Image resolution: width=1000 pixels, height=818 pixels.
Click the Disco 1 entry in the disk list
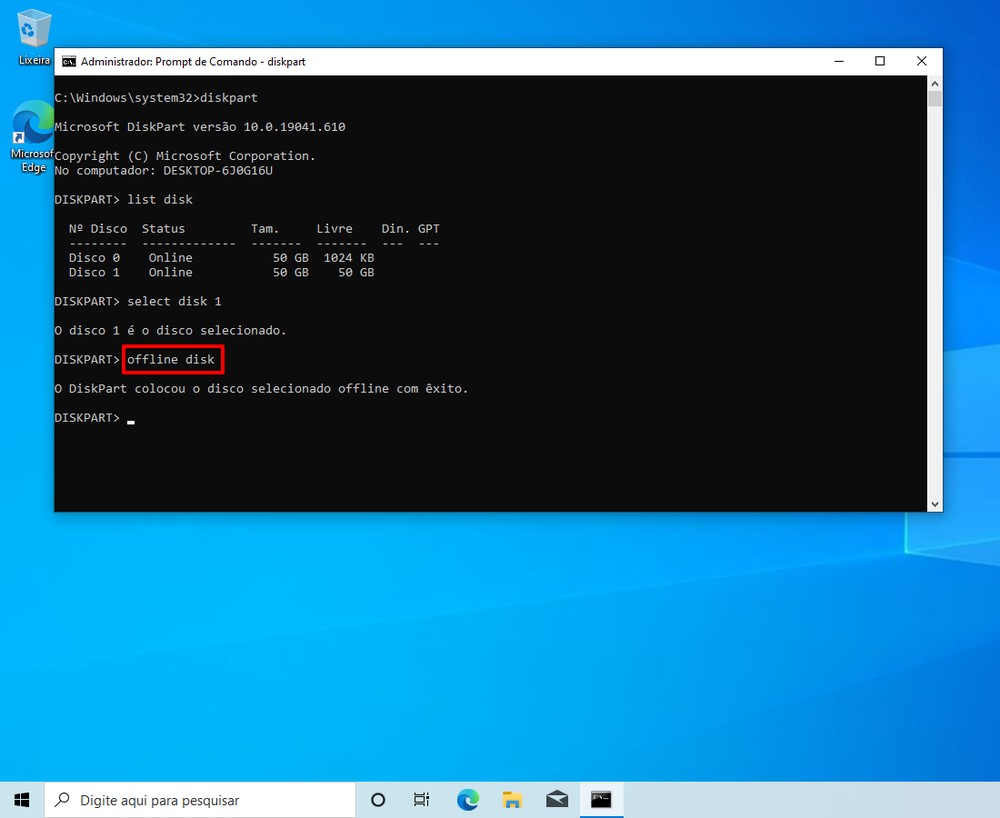[x=94, y=272]
